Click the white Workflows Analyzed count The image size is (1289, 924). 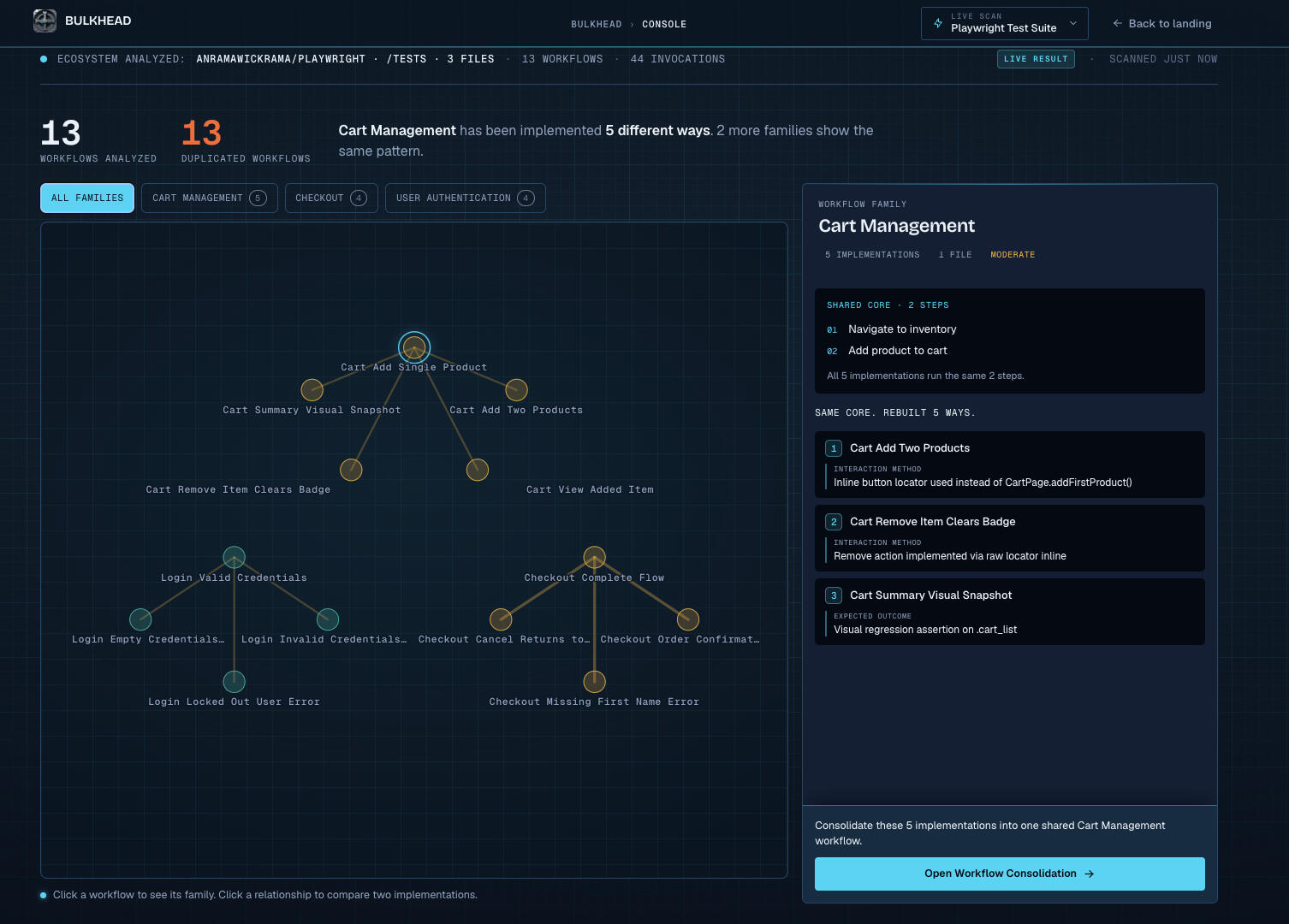(61, 133)
